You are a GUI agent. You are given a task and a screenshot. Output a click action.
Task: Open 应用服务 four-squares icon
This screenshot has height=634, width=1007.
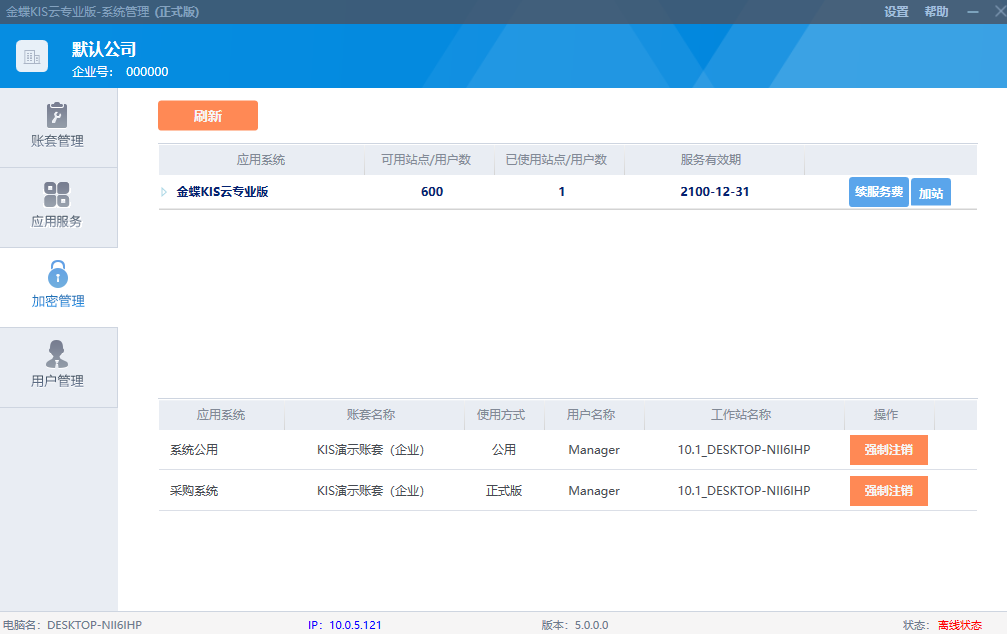click(x=57, y=195)
